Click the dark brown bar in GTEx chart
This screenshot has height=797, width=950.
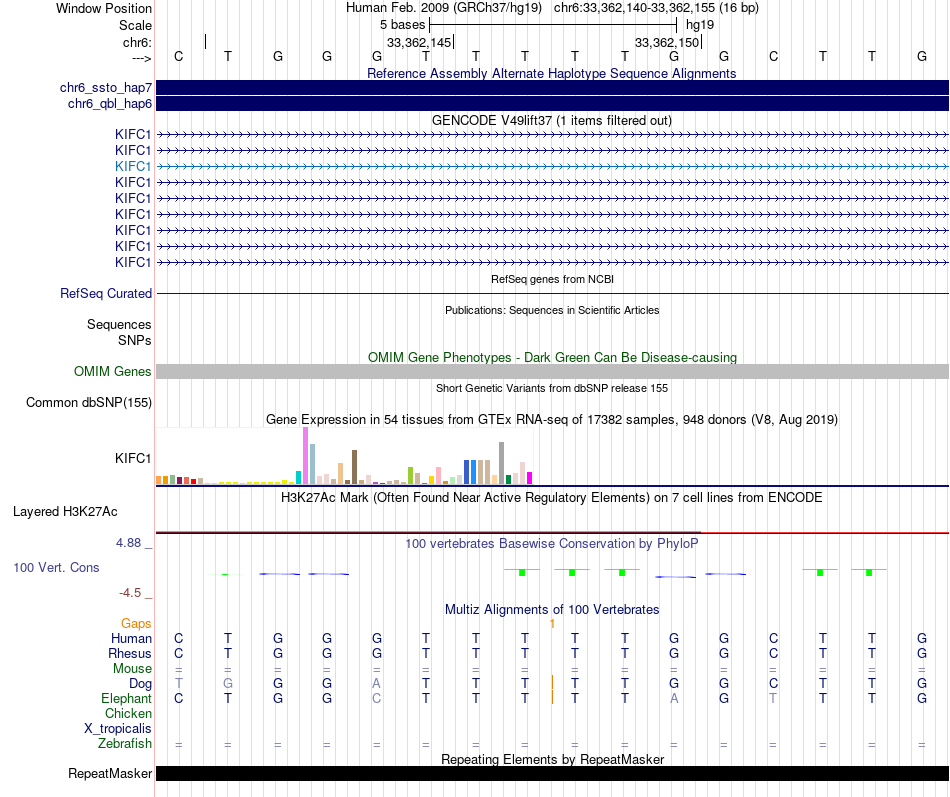tap(354, 467)
